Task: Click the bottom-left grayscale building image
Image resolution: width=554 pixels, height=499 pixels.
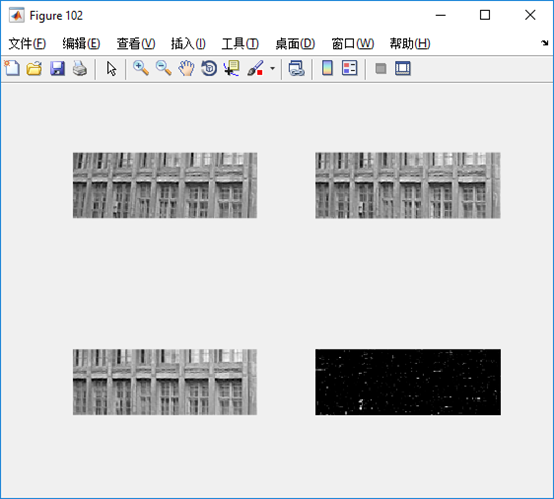Action: click(165, 382)
